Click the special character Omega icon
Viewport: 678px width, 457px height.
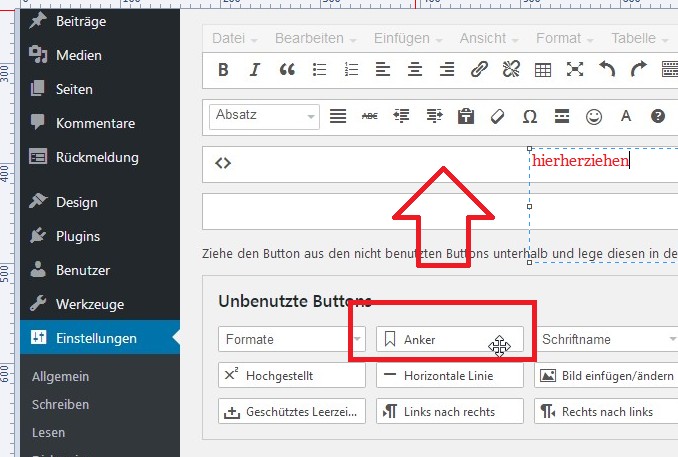(x=530, y=116)
